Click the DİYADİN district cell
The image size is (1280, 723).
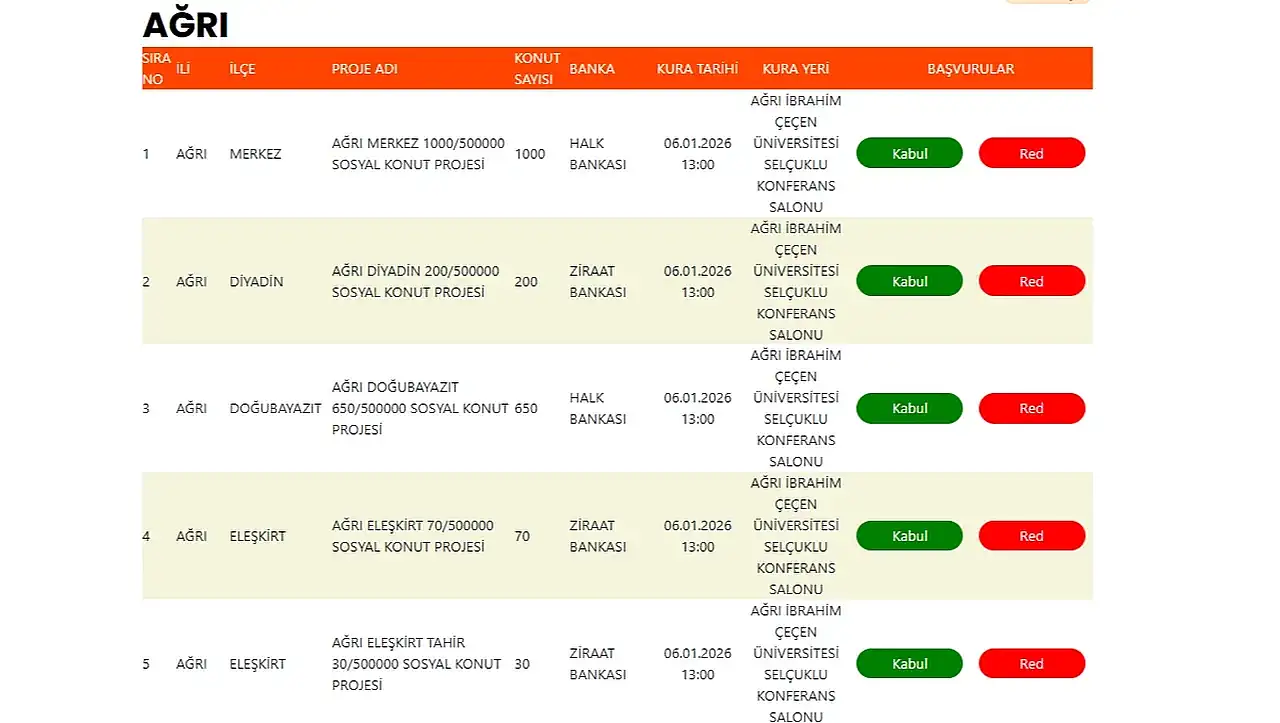pyautogui.click(x=256, y=282)
